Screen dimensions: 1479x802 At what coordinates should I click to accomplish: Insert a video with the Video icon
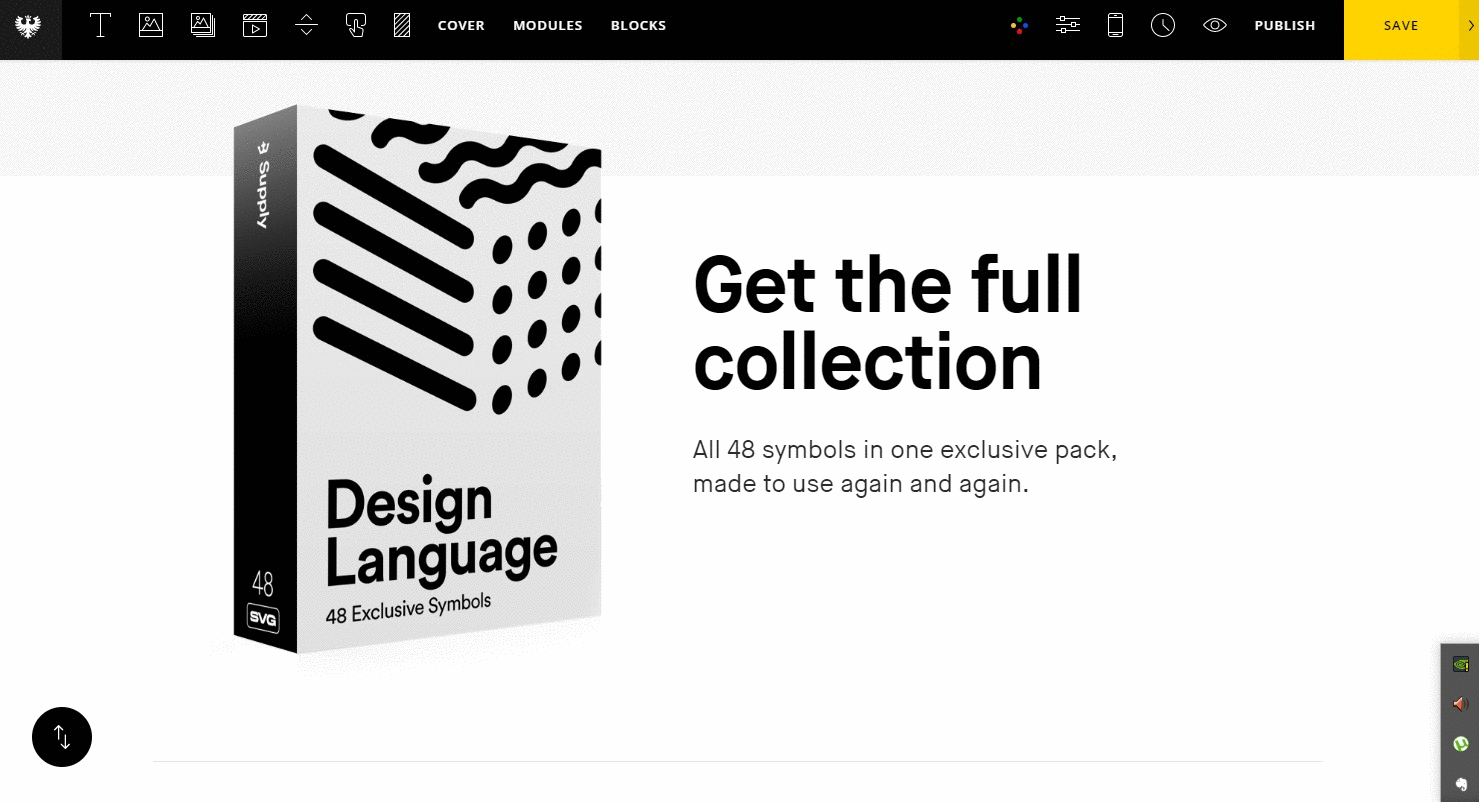coord(254,25)
